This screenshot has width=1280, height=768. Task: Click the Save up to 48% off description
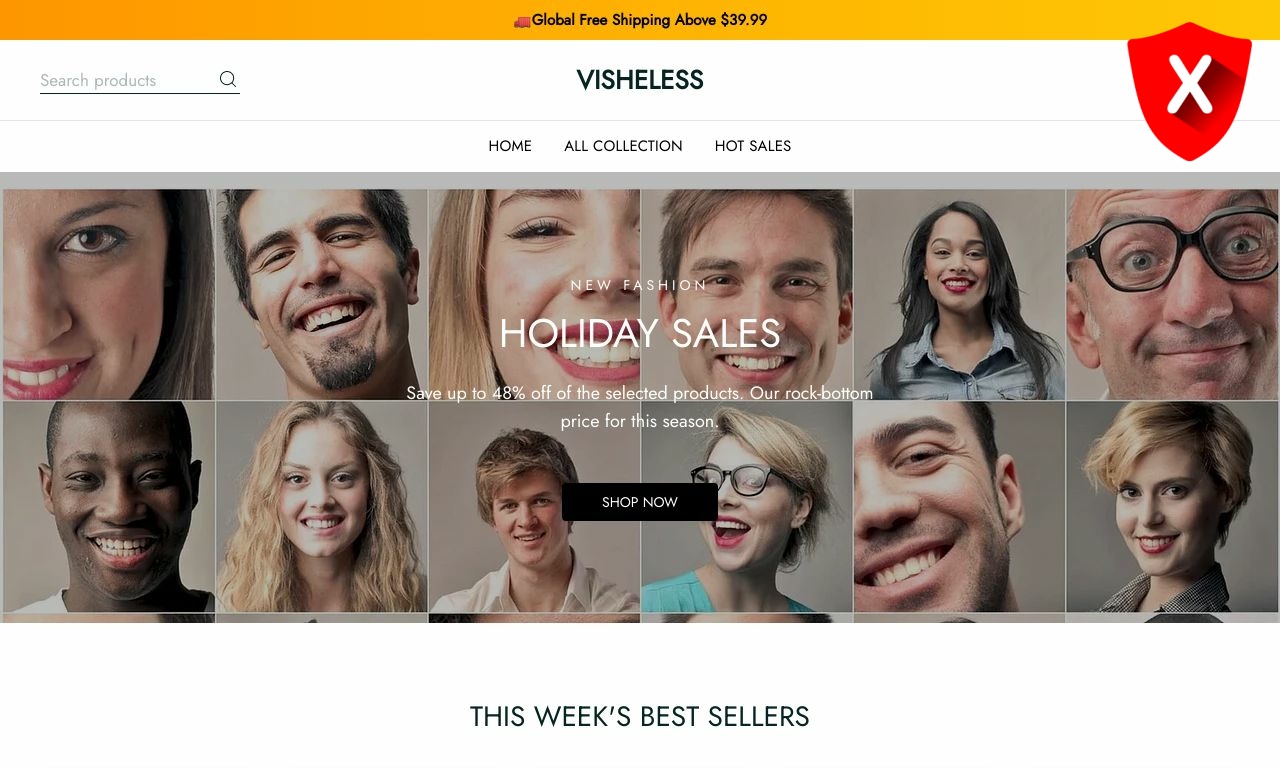tap(640, 407)
